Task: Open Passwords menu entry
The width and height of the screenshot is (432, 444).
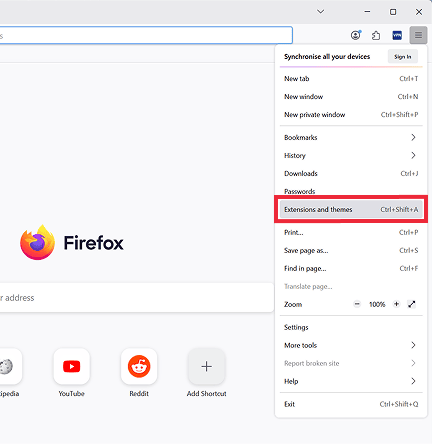Action: click(x=351, y=191)
